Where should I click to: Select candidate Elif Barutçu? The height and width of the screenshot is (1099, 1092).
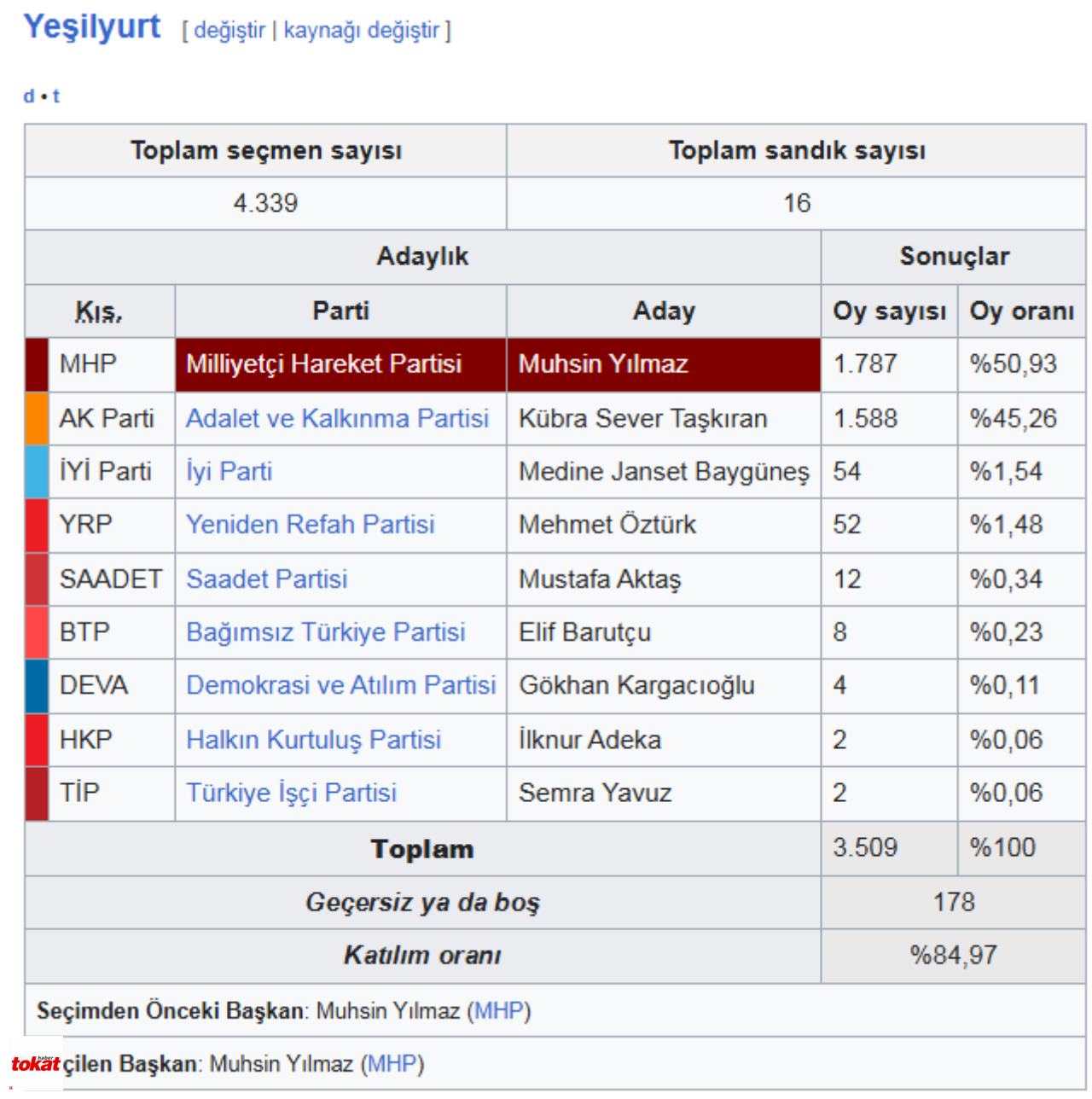584,632
